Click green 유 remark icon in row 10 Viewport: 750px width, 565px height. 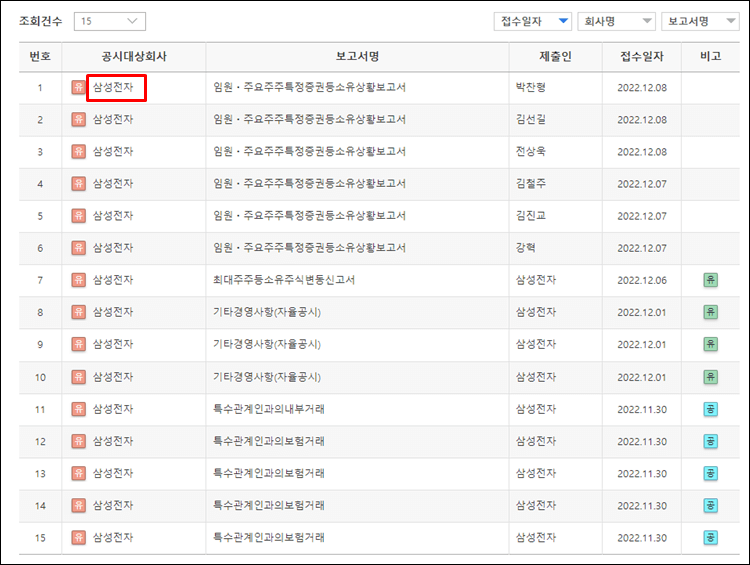pos(710,377)
